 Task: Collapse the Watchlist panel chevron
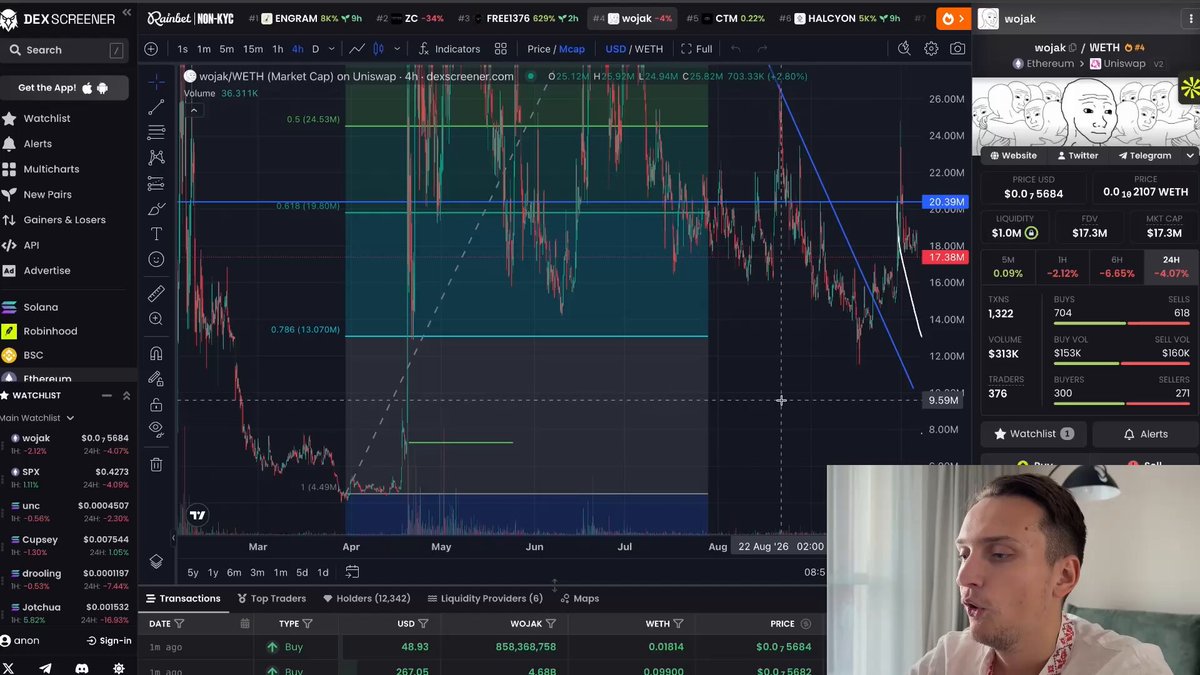(x=126, y=395)
